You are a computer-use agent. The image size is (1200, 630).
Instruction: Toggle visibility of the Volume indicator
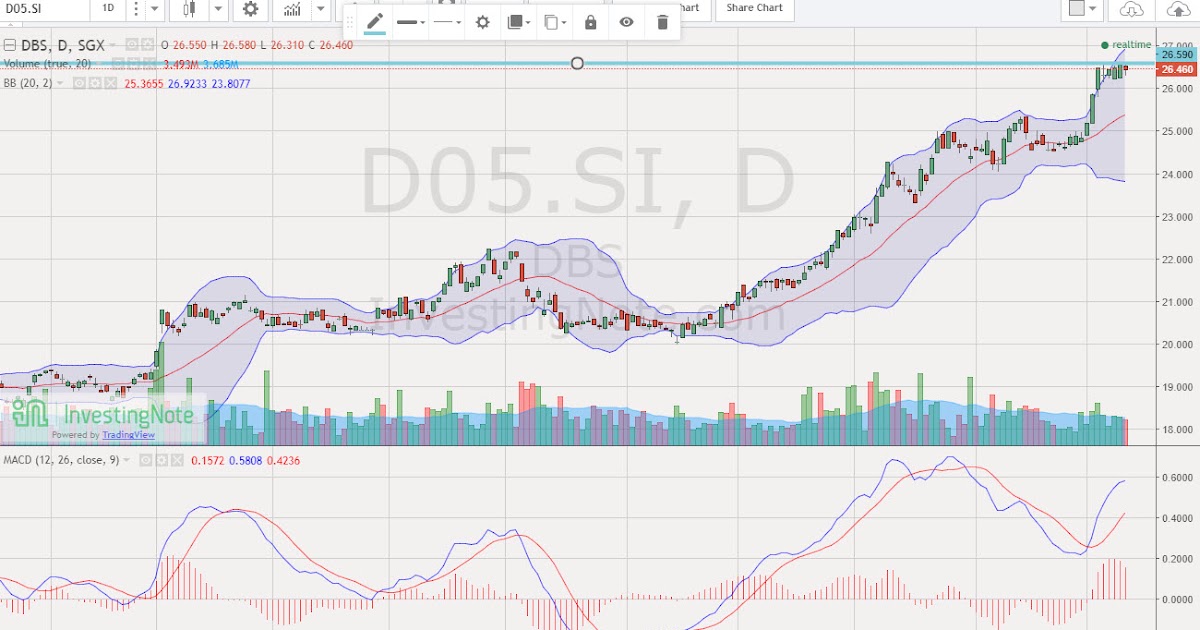click(117, 62)
